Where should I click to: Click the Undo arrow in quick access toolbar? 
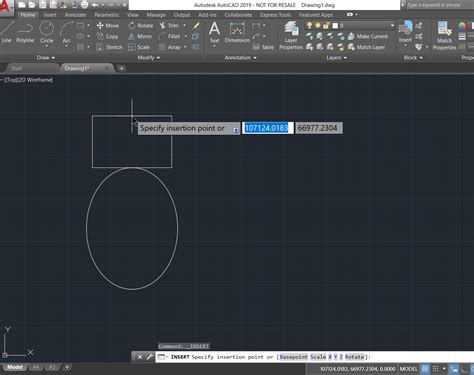[x=95, y=5]
